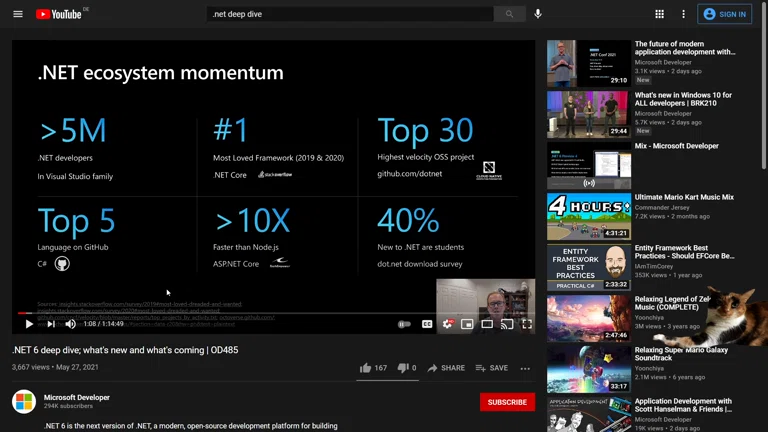Open Entity Framework Best Practices thumbnail
Viewport: 768px width, 432px height.
pyautogui.click(x=589, y=267)
